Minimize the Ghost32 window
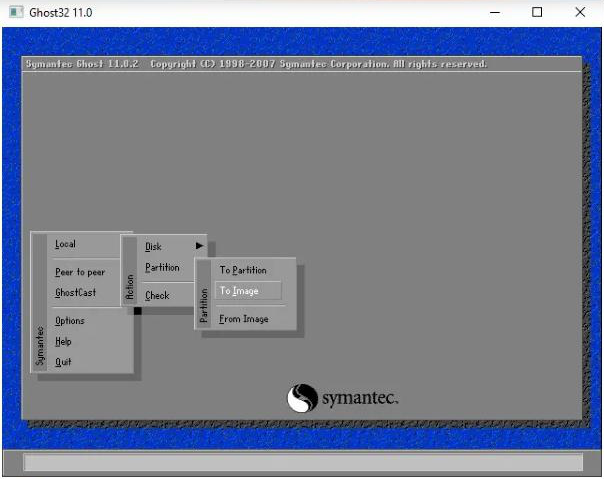The image size is (604, 479). coord(493,12)
